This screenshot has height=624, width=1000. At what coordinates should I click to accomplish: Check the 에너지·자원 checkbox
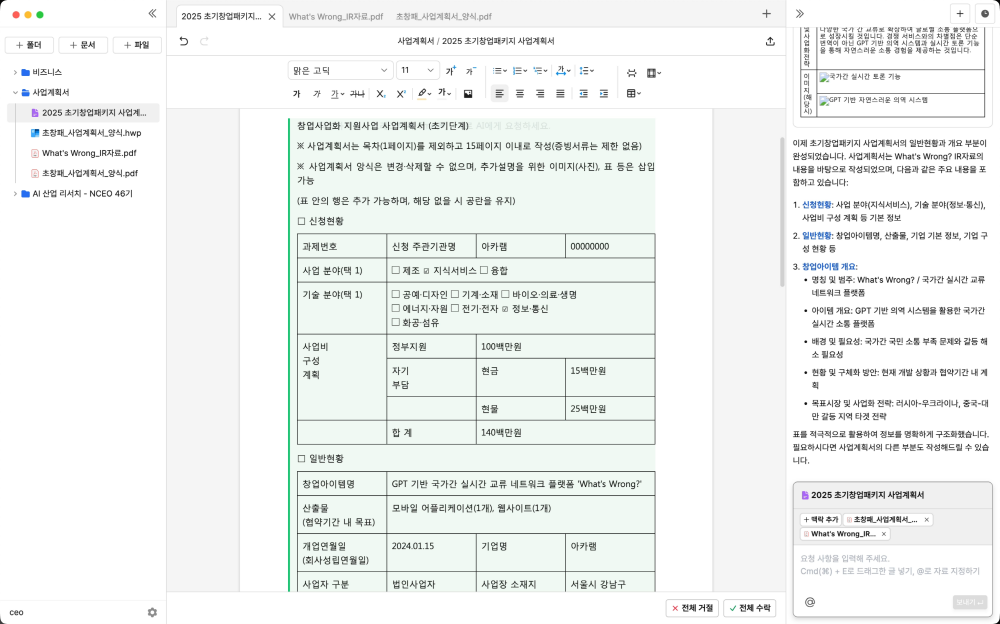[x=396, y=308]
